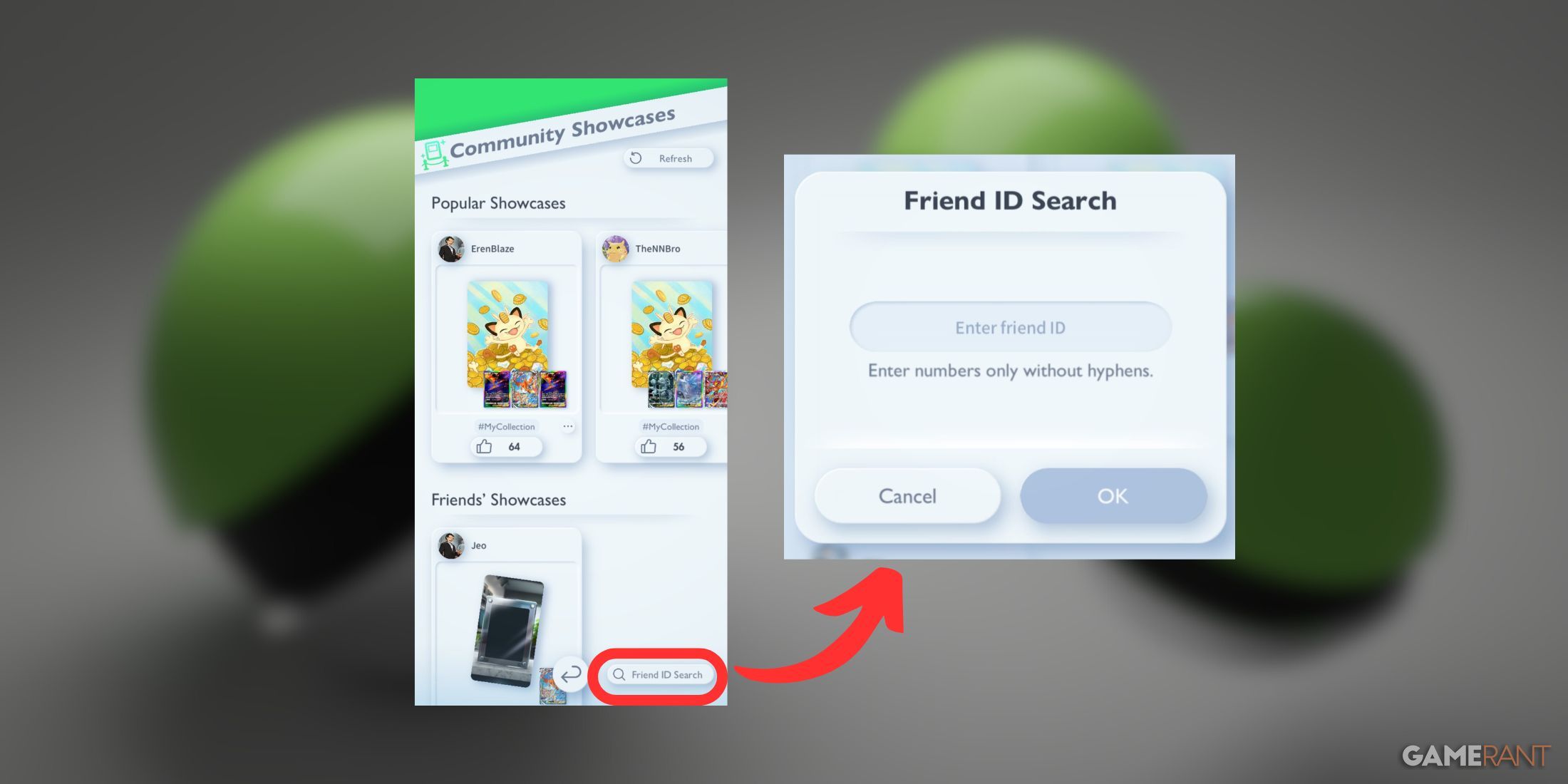The width and height of the screenshot is (1568, 784).
Task: Click the #MyCollection tag on TheNNBro showcase
Action: tap(659, 427)
